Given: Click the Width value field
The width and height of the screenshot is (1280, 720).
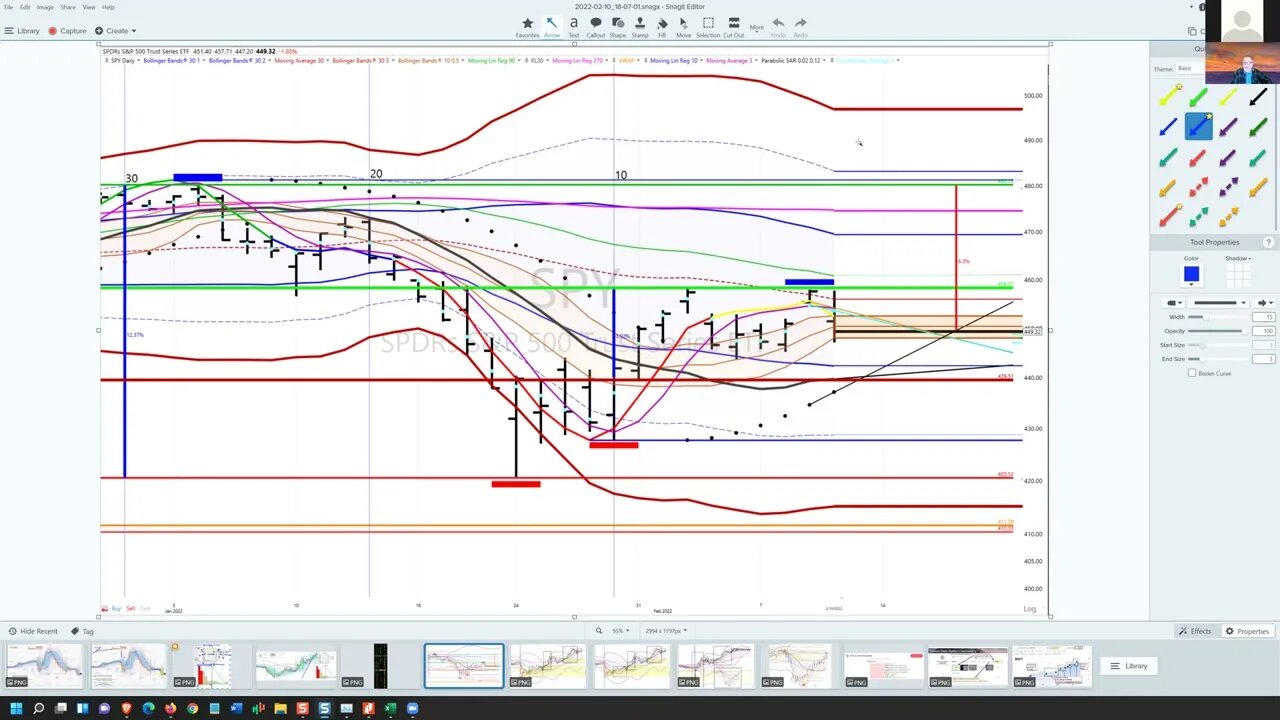Looking at the screenshot, I should [1265, 317].
